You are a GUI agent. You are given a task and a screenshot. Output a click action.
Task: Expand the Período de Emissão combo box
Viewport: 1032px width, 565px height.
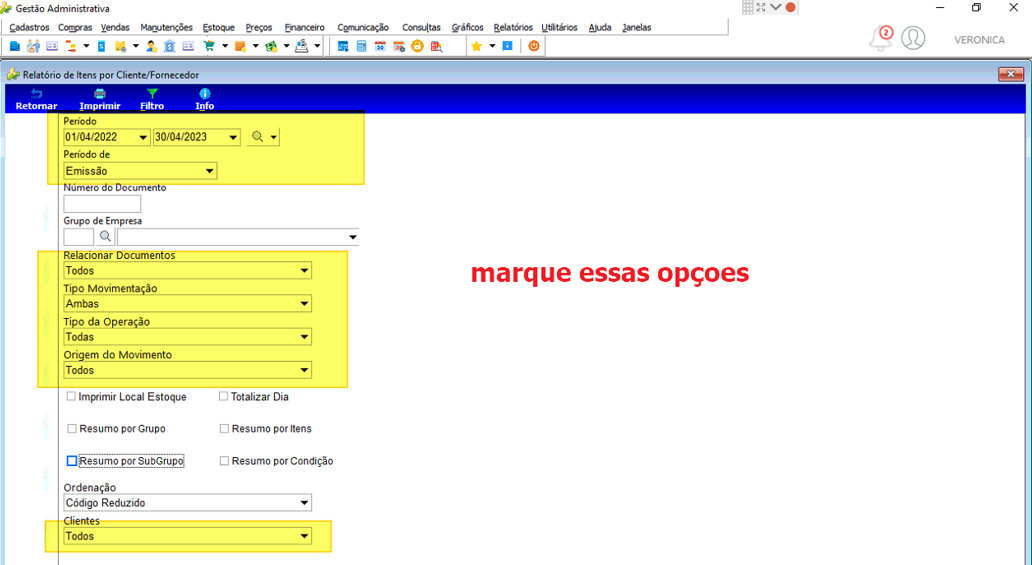209,171
